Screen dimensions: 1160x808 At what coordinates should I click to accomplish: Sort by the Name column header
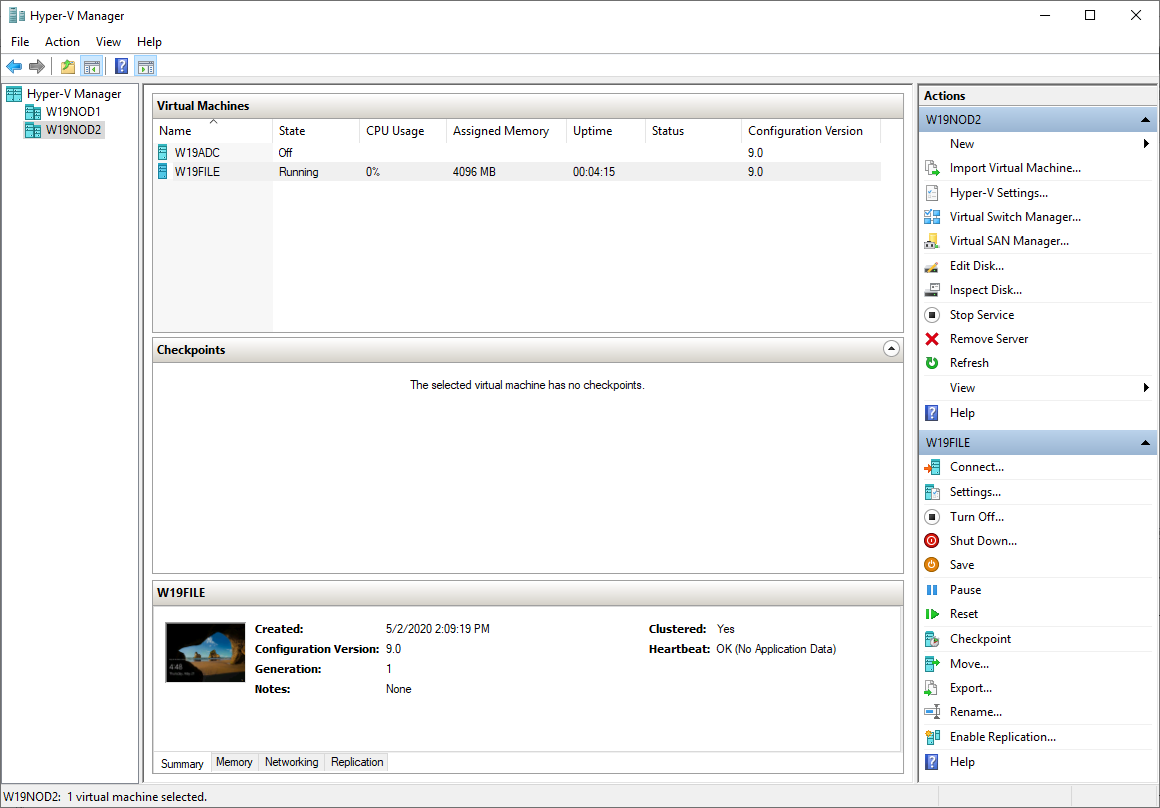(x=213, y=131)
